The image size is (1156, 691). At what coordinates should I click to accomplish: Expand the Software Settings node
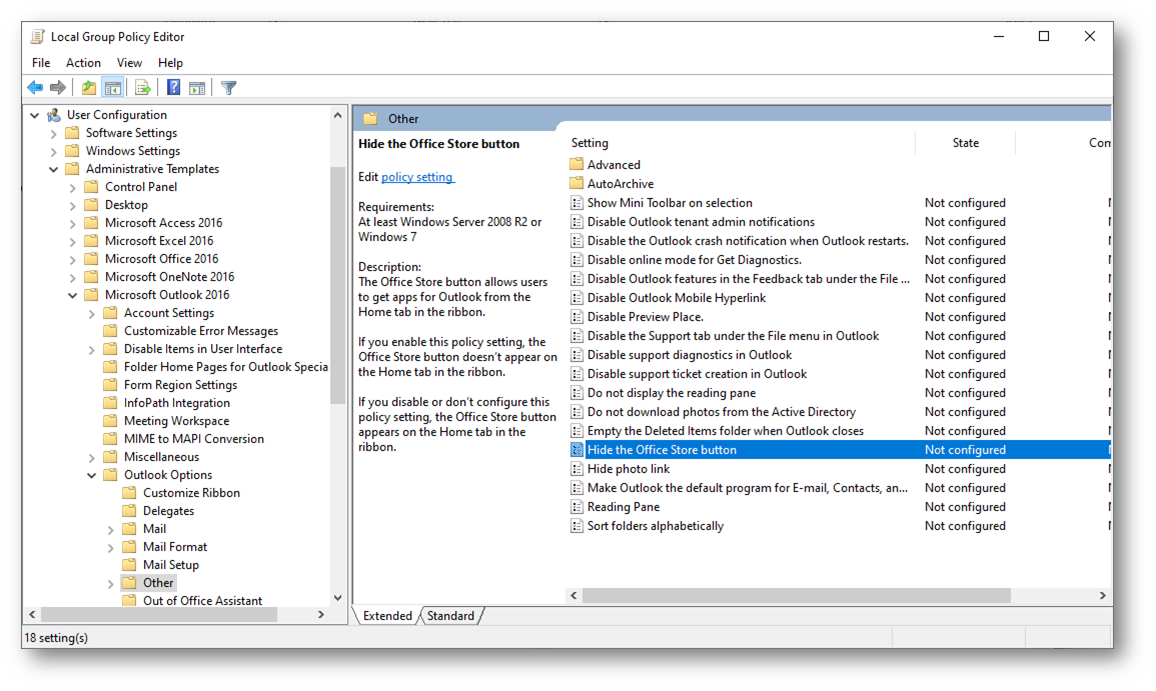[x=53, y=133]
